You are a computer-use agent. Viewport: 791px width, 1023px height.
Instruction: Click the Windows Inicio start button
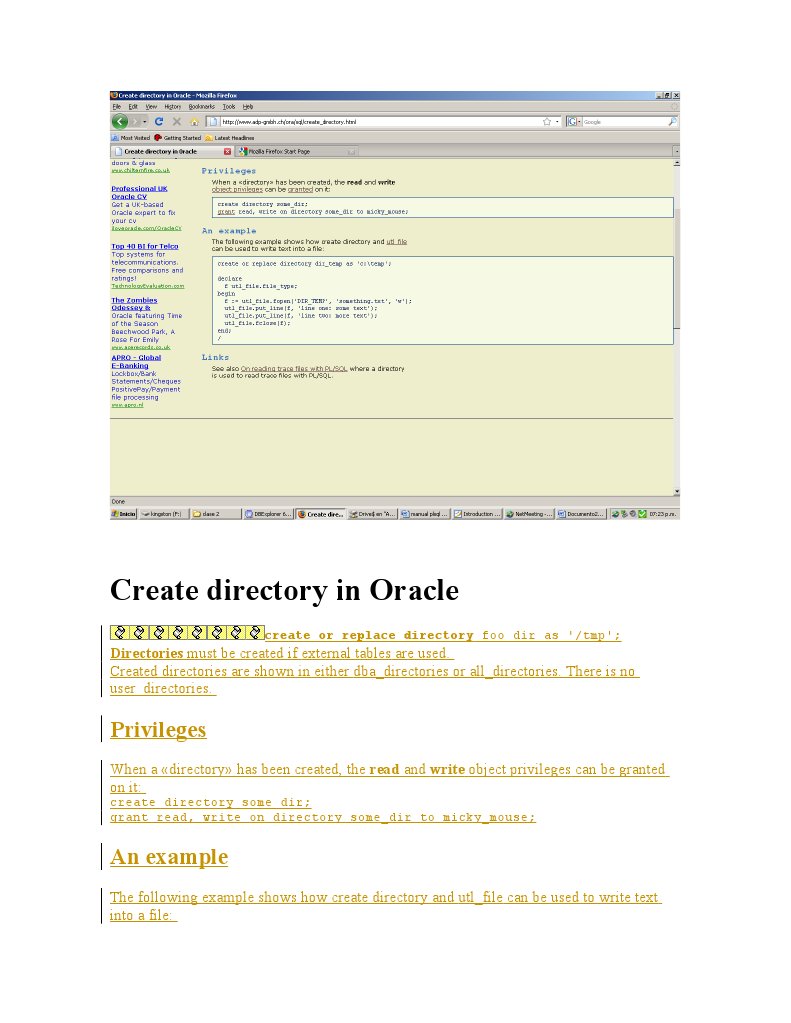(124, 514)
